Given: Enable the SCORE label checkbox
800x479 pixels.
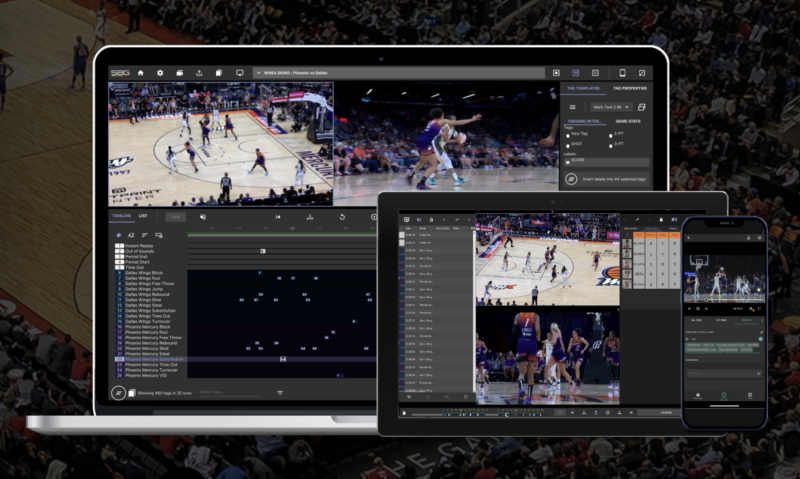Looking at the screenshot, I should pos(567,161).
